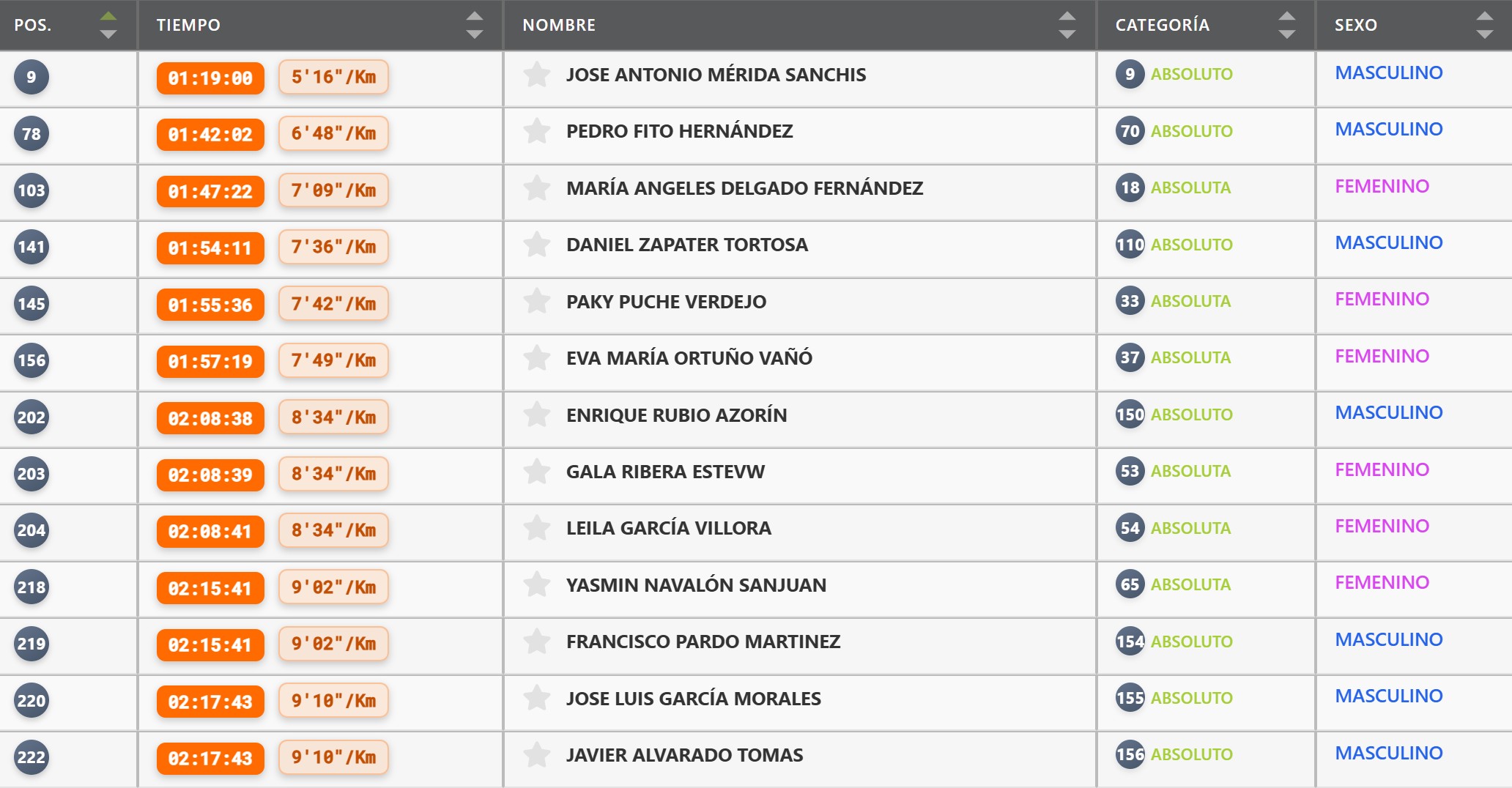Click category rank badge 53
Screen dimensions: 1512x788
[x=1130, y=471]
